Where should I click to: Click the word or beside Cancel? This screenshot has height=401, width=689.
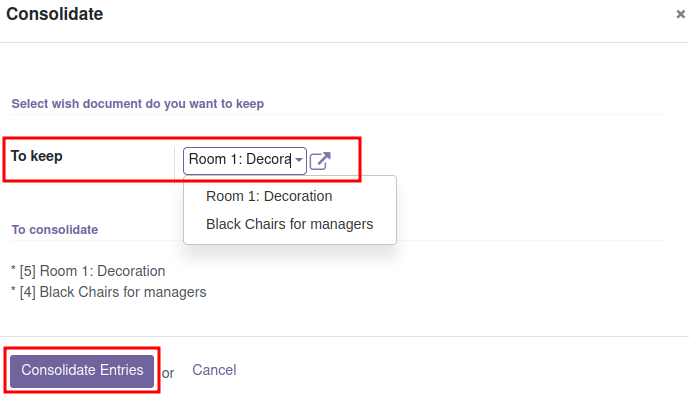(x=168, y=373)
